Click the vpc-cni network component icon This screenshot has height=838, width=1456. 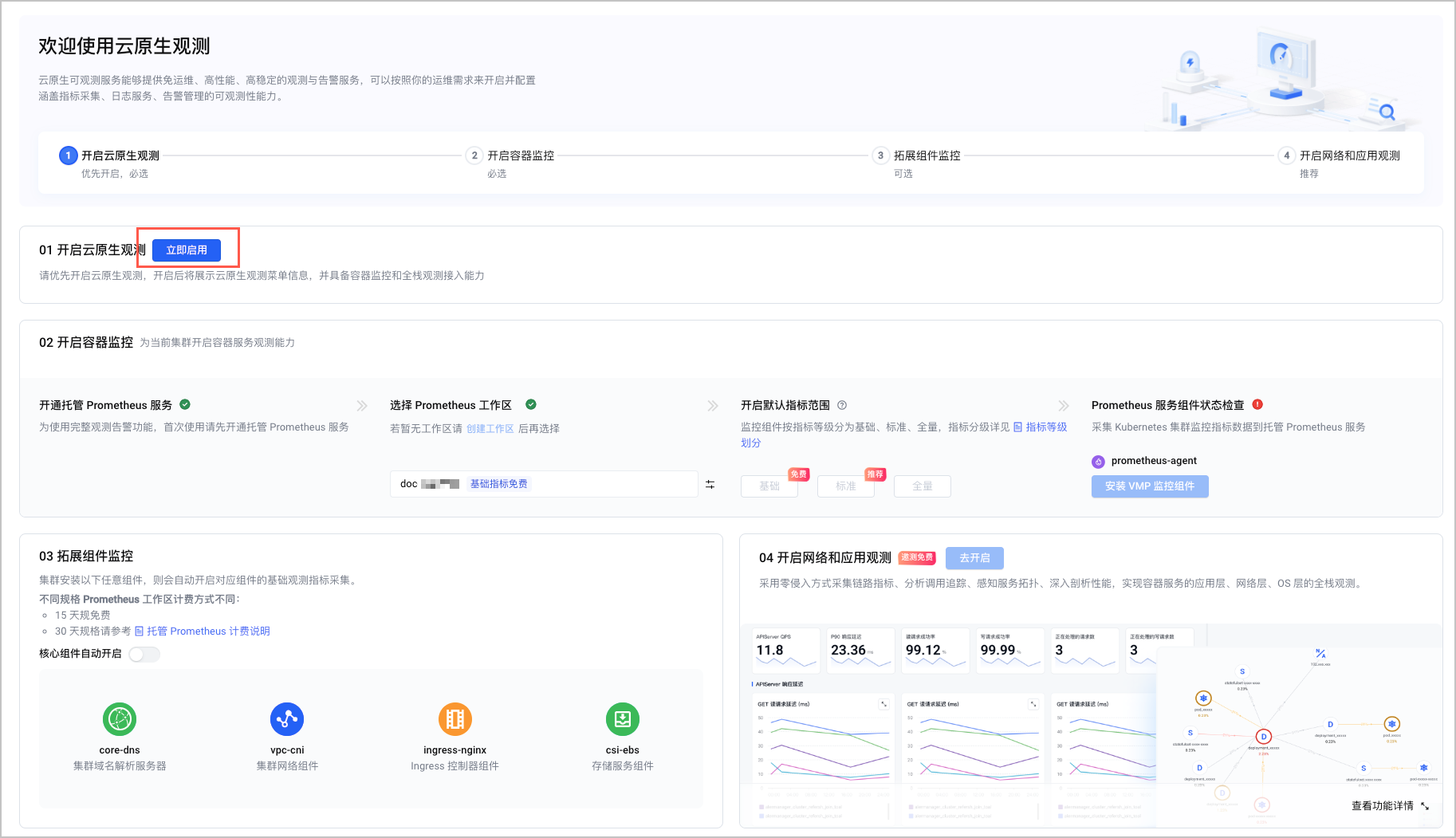point(287,719)
